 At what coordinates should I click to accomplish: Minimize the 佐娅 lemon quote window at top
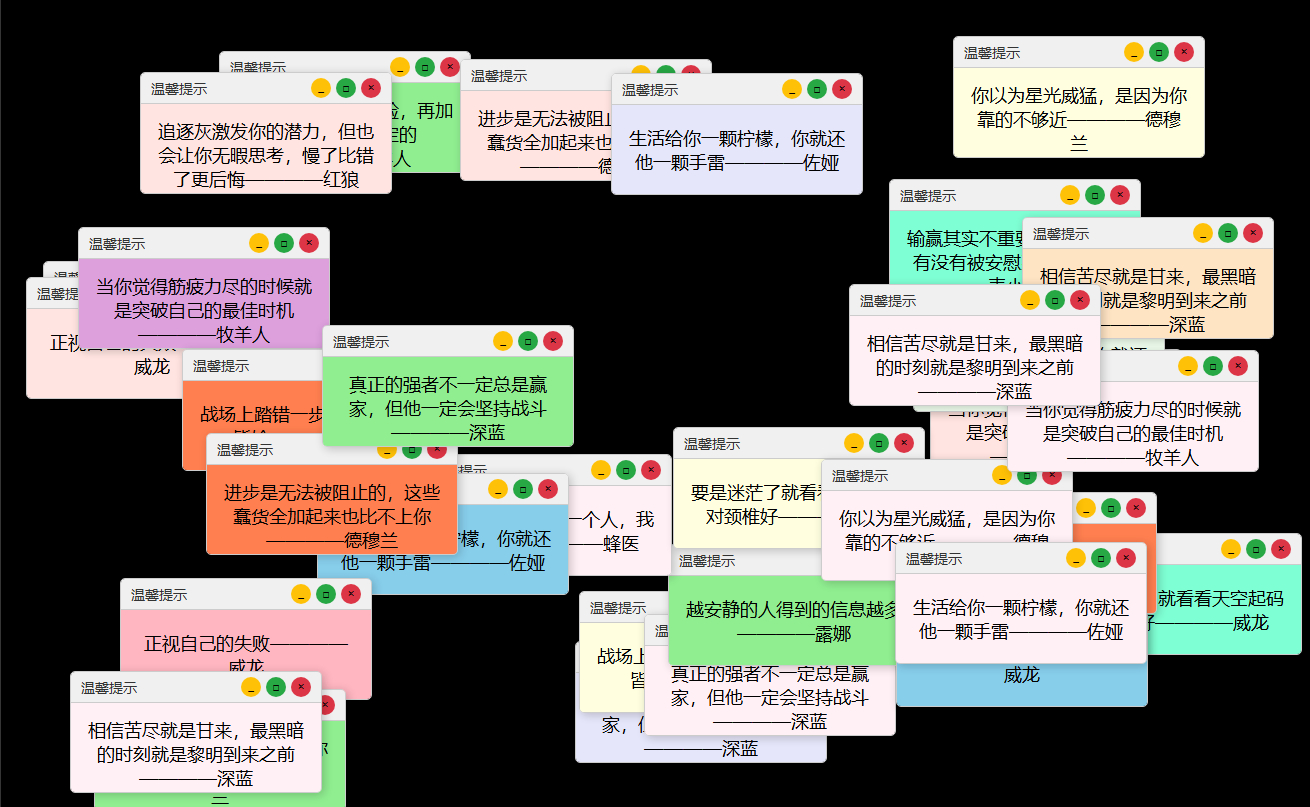point(791,89)
